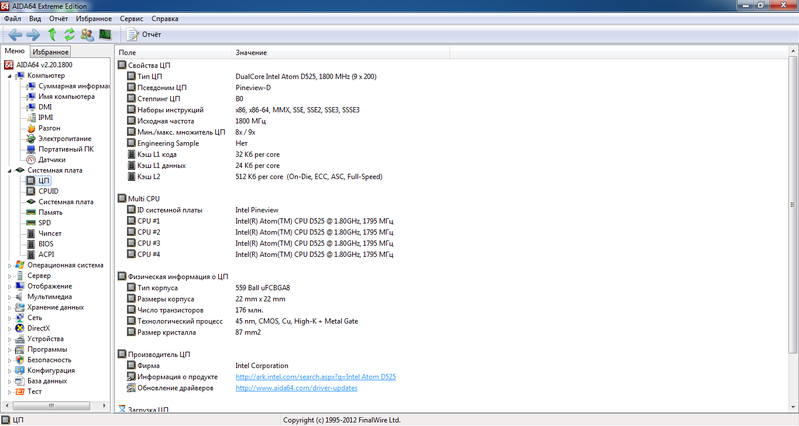Screen dimensions: 799x426
Task: Open the Избранное menu
Action: coord(94,18)
